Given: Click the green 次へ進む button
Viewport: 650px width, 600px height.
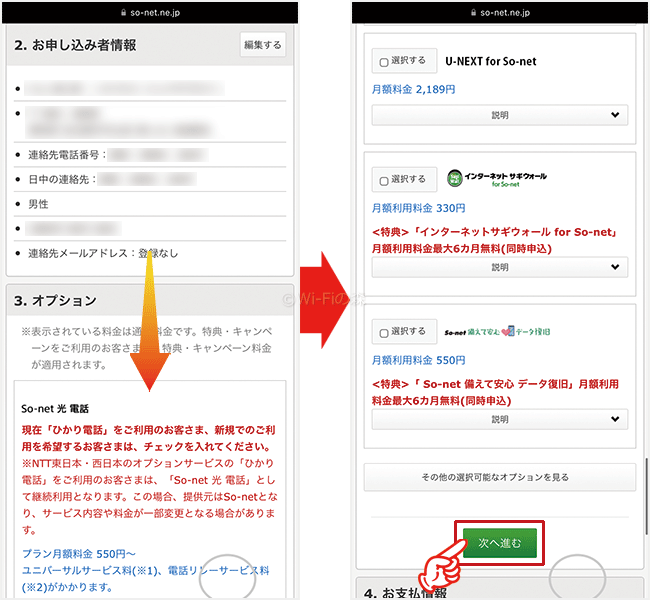Looking at the screenshot, I should 500,543.
